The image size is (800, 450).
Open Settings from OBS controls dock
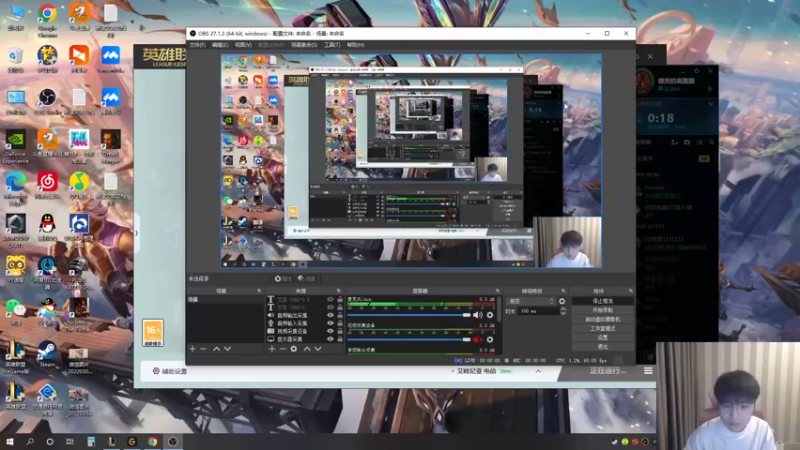pos(603,338)
